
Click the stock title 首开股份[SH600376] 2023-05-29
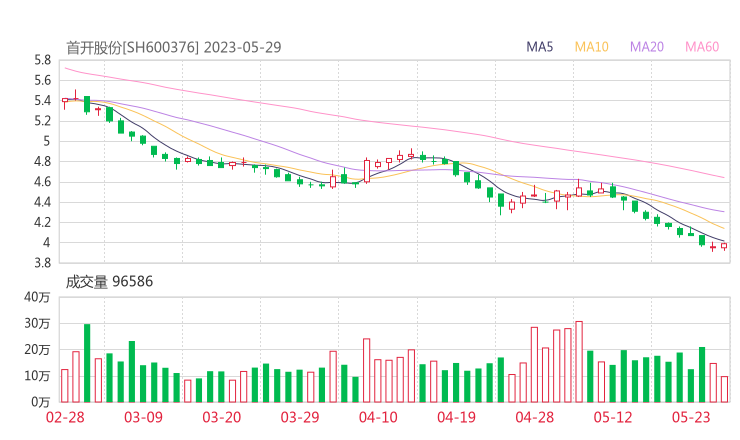[x=173, y=47]
